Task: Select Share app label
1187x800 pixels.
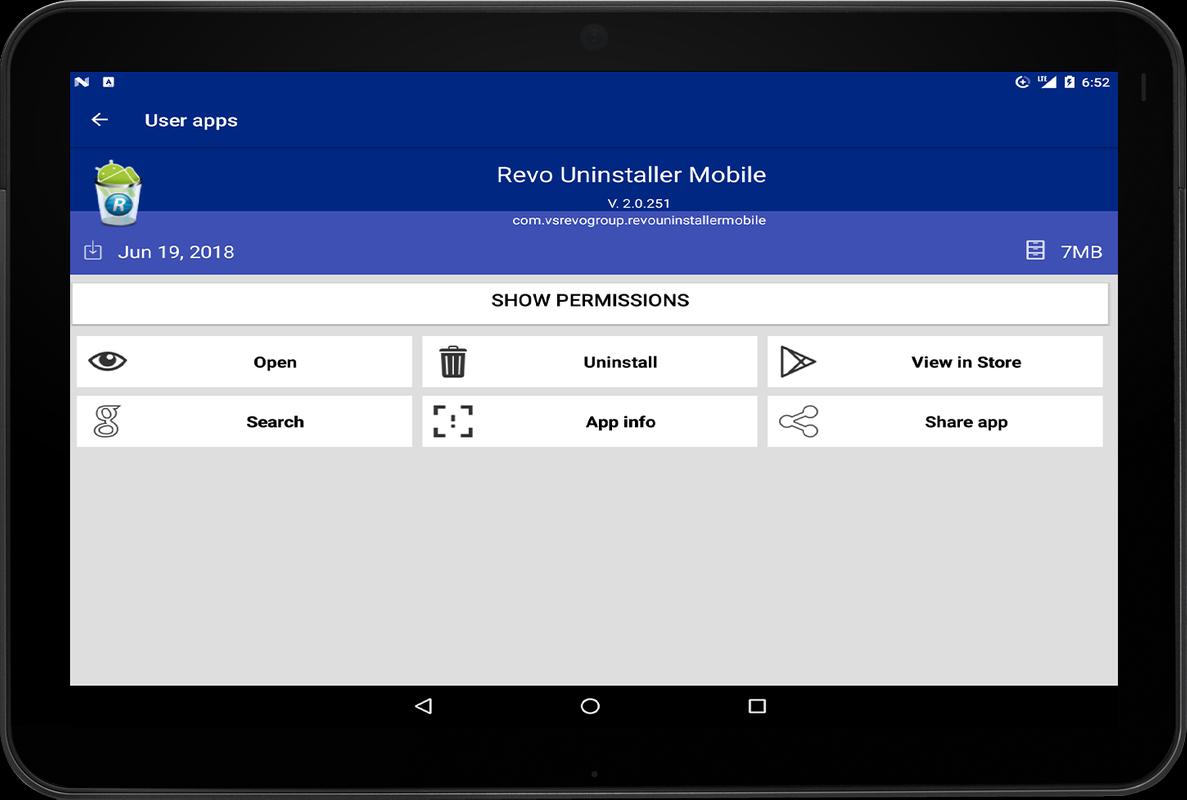Action: coord(966,422)
